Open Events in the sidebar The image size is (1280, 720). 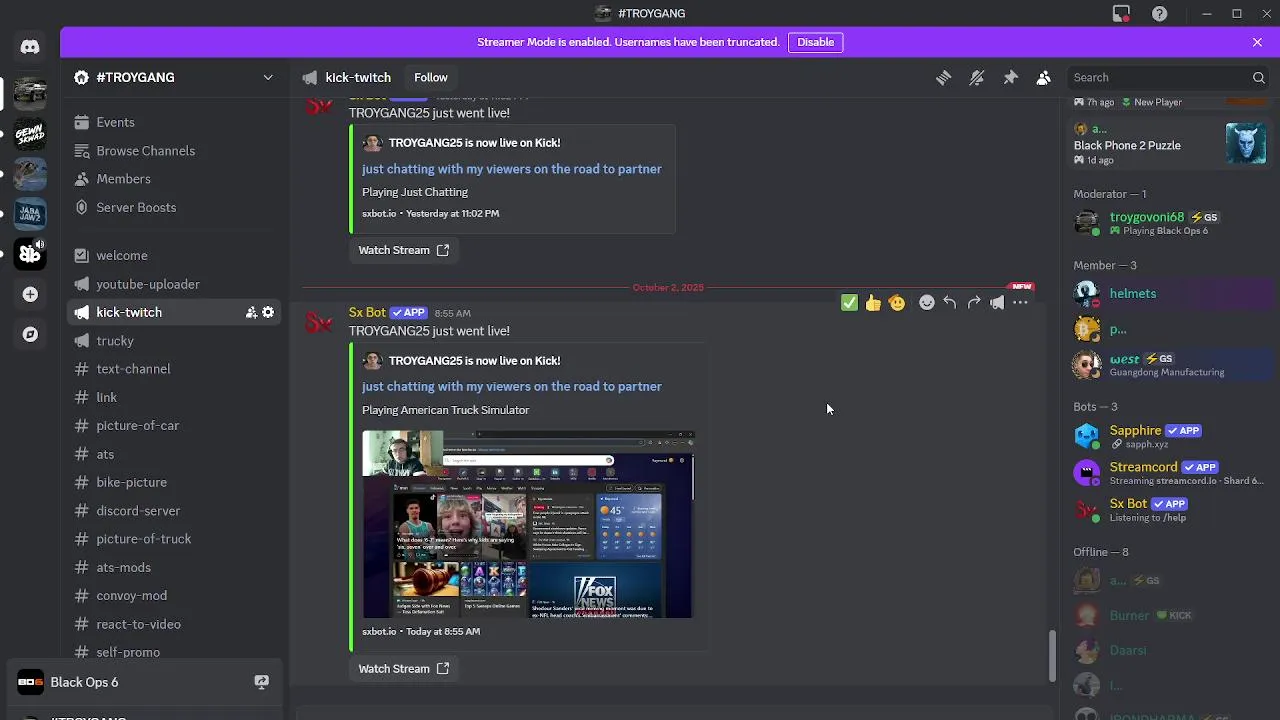tap(174, 122)
